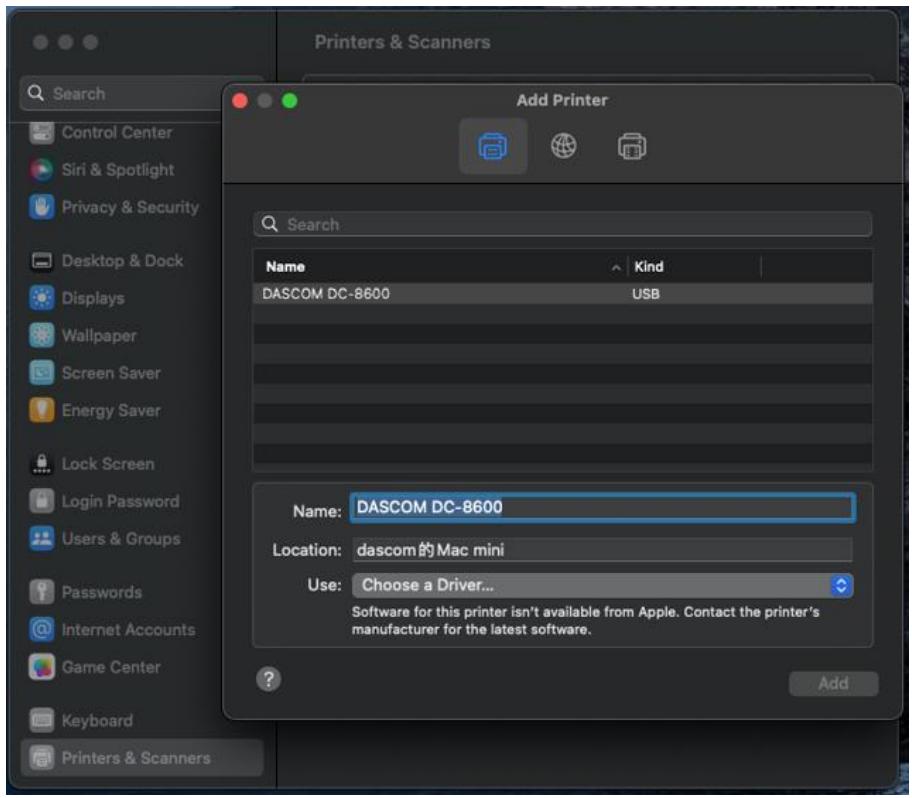This screenshot has width=912, height=798.
Task: Select Wallpaper label in sidebar
Action: pyautogui.click(x=99, y=336)
